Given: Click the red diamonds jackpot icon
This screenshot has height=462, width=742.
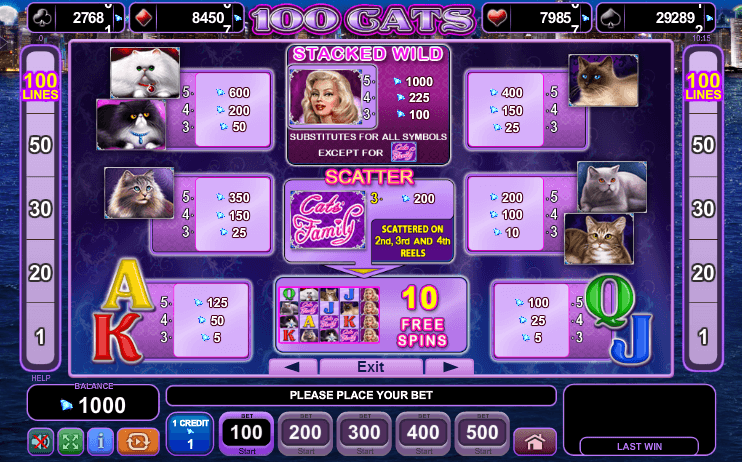Looking at the screenshot, I should click(x=144, y=18).
